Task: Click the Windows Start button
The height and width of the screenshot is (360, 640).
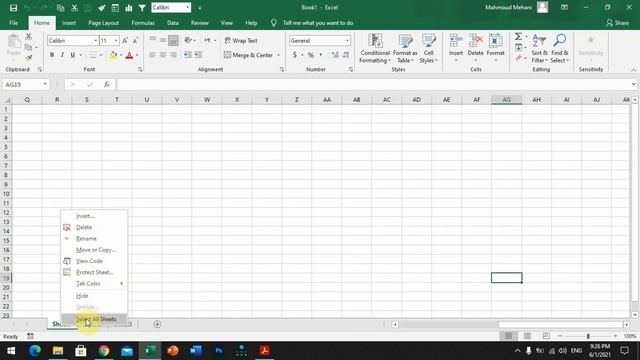Action: click(x=11, y=351)
